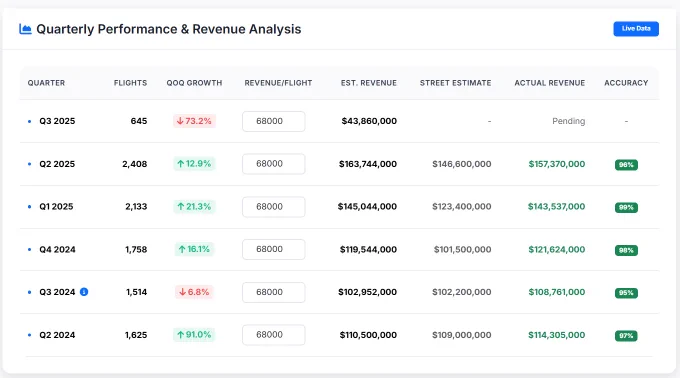Click the STREET ESTIMATE column header

pos(455,83)
